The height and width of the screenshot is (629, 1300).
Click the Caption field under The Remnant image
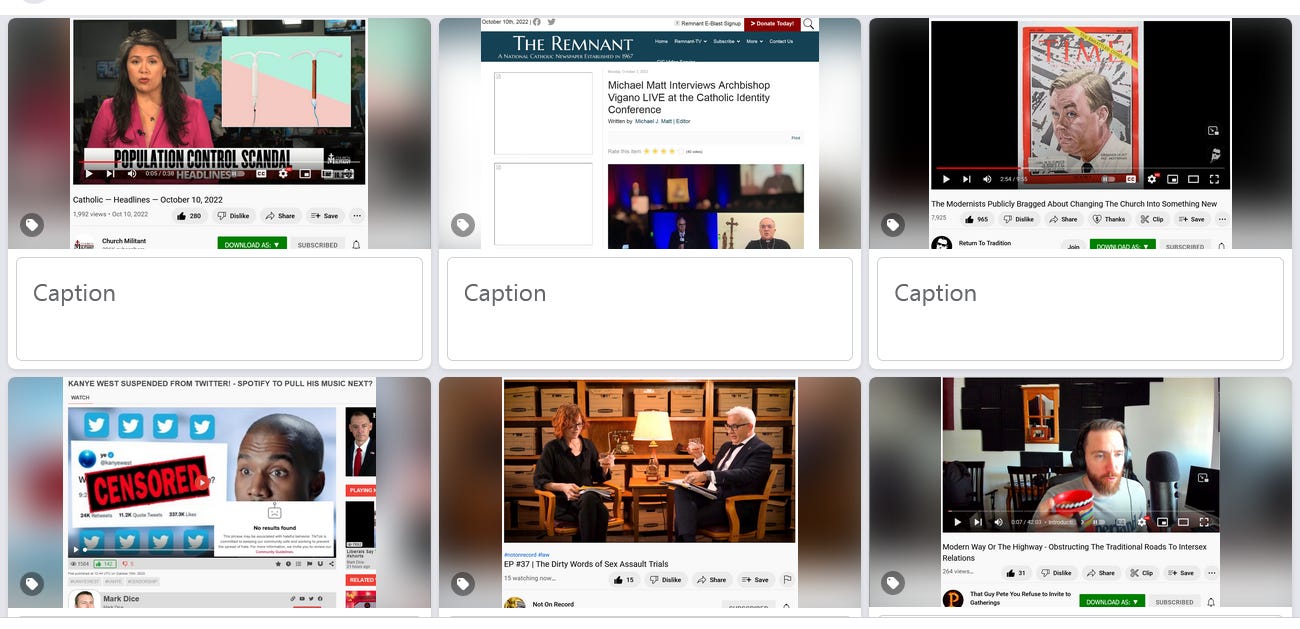tap(650, 309)
